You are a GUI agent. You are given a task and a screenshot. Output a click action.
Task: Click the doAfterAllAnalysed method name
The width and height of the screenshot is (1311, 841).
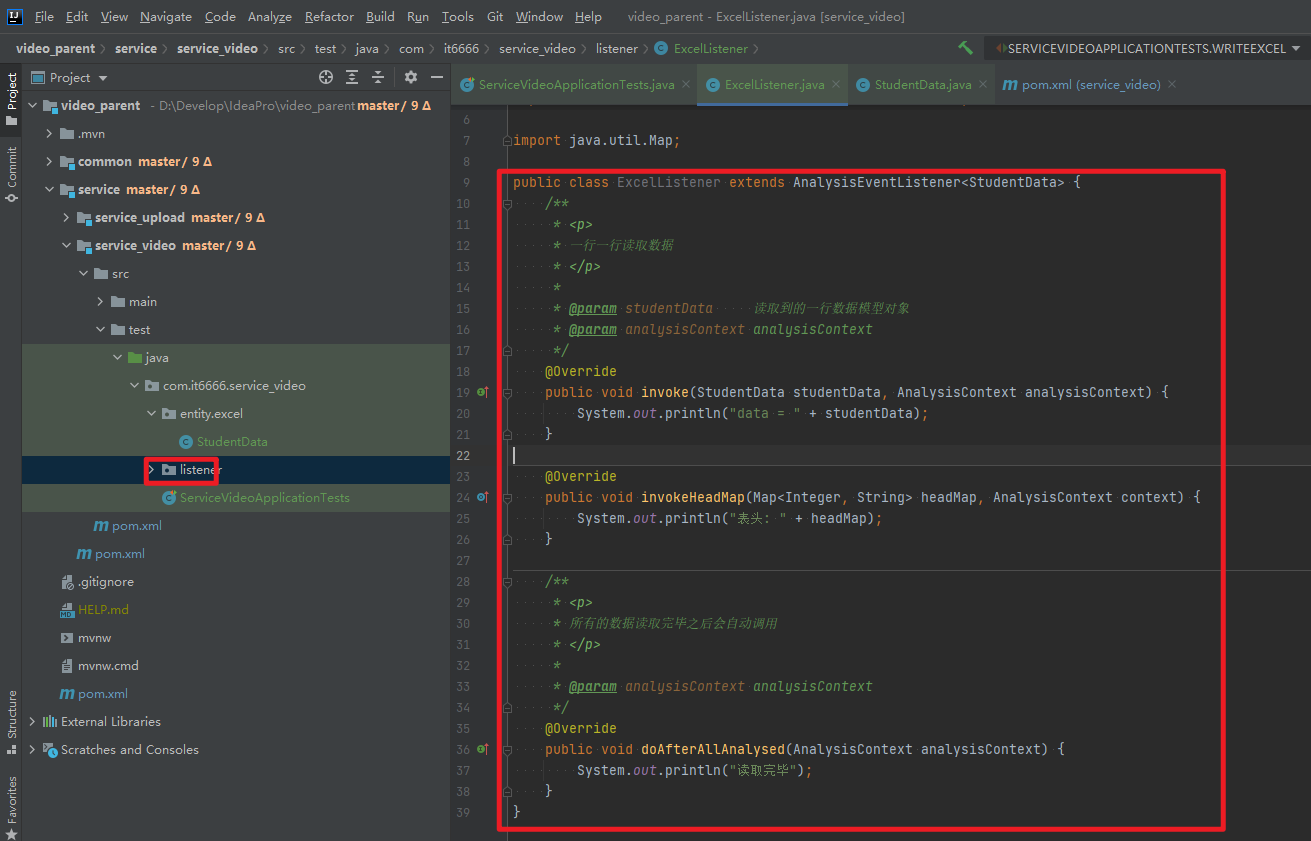click(x=713, y=749)
